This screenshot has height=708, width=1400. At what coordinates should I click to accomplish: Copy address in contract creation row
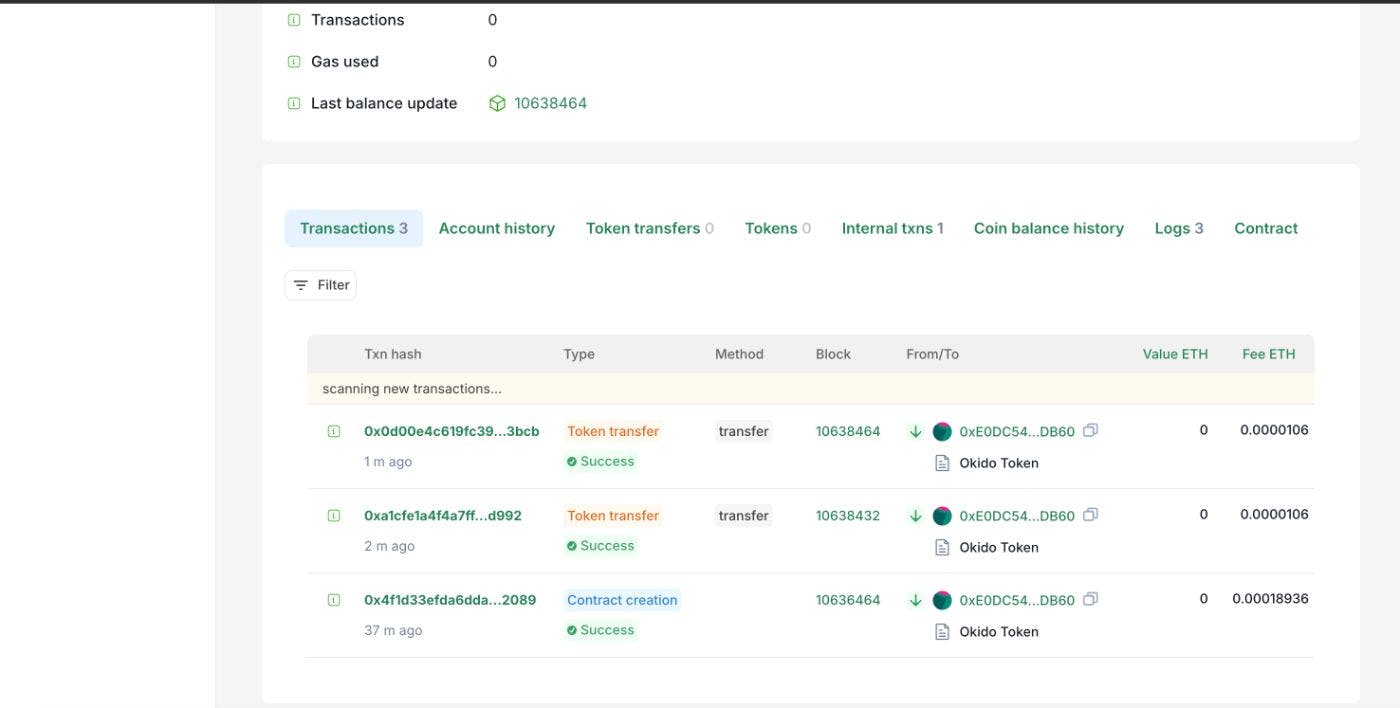(x=1090, y=600)
